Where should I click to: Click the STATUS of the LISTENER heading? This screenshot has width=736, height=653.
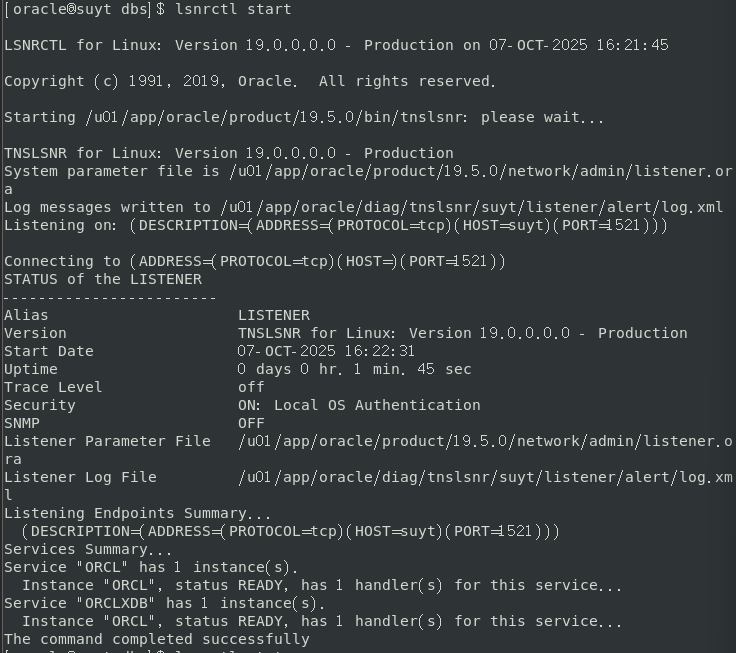(103, 279)
